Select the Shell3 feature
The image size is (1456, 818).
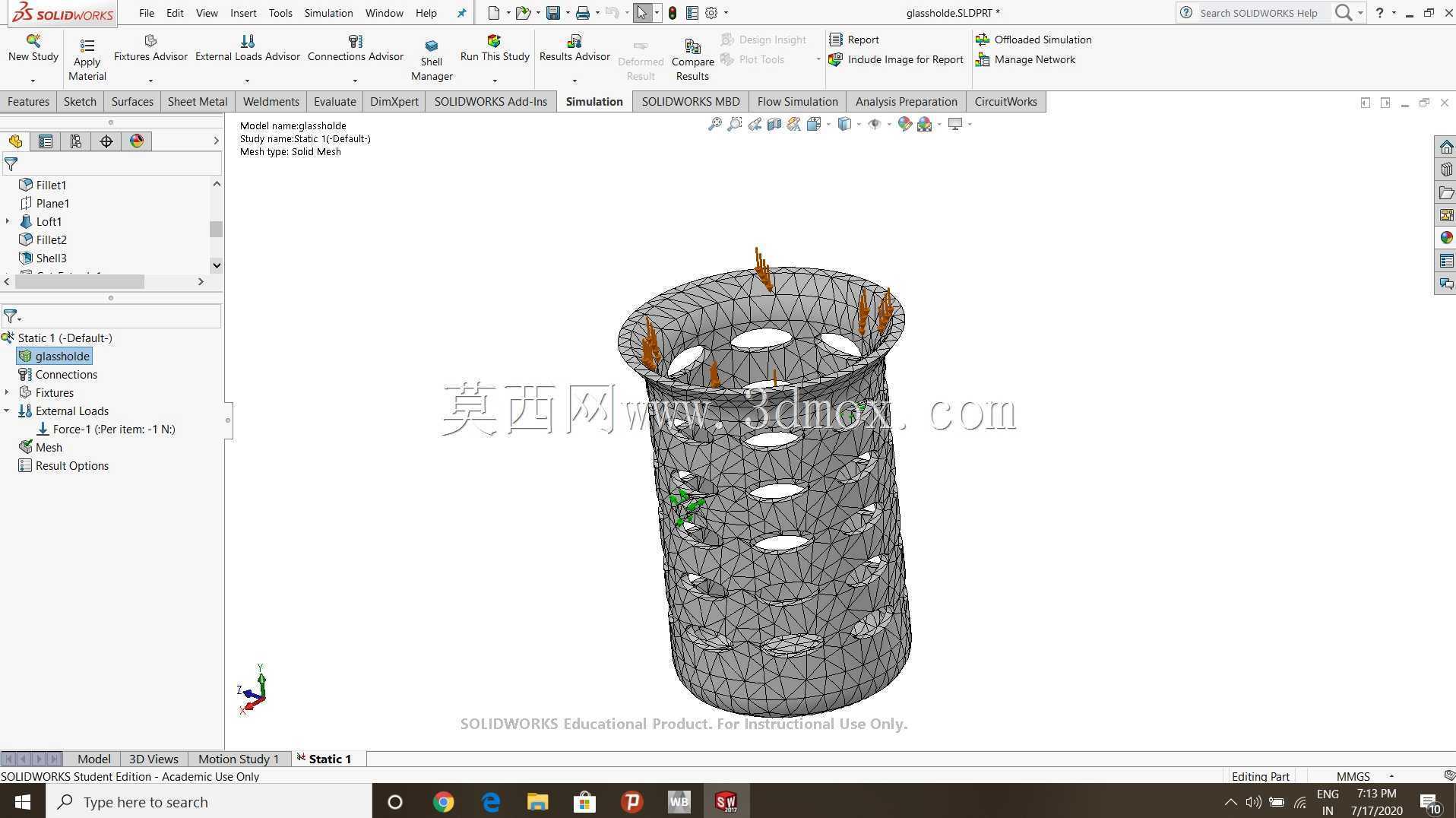(x=43, y=258)
